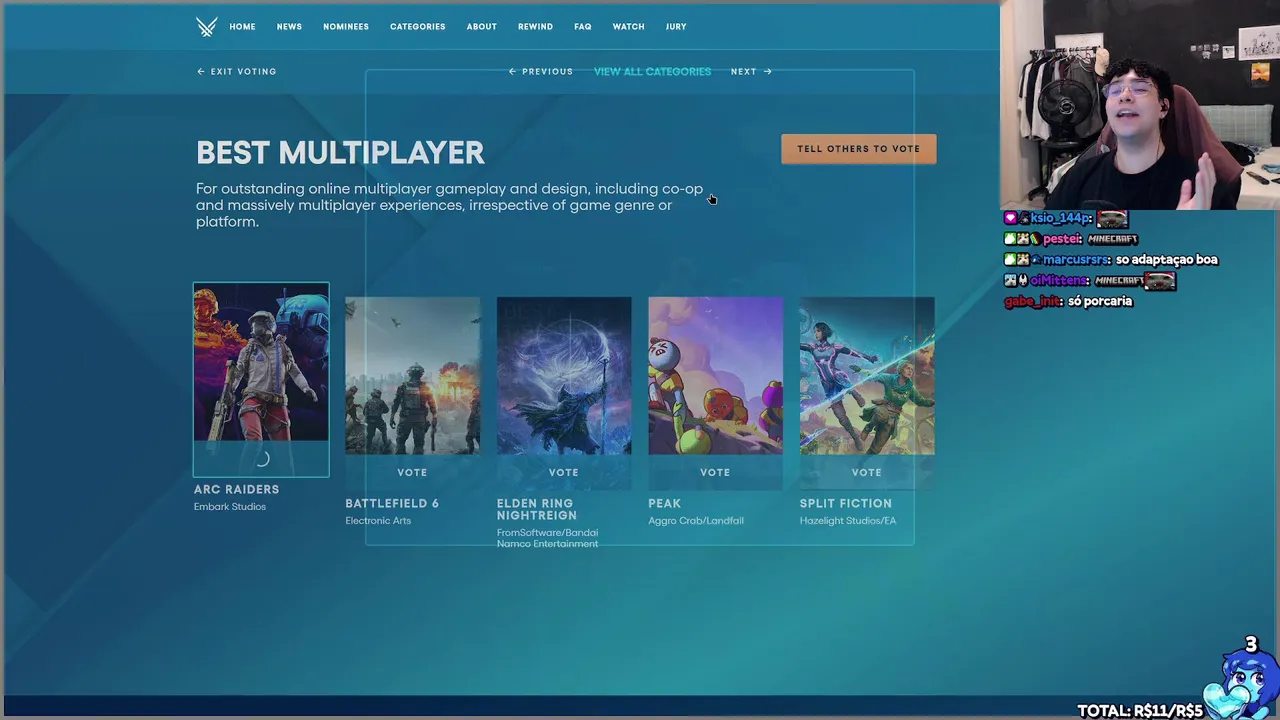The height and width of the screenshot is (720, 1280).
Task: Open the WATCH page
Action: click(628, 27)
